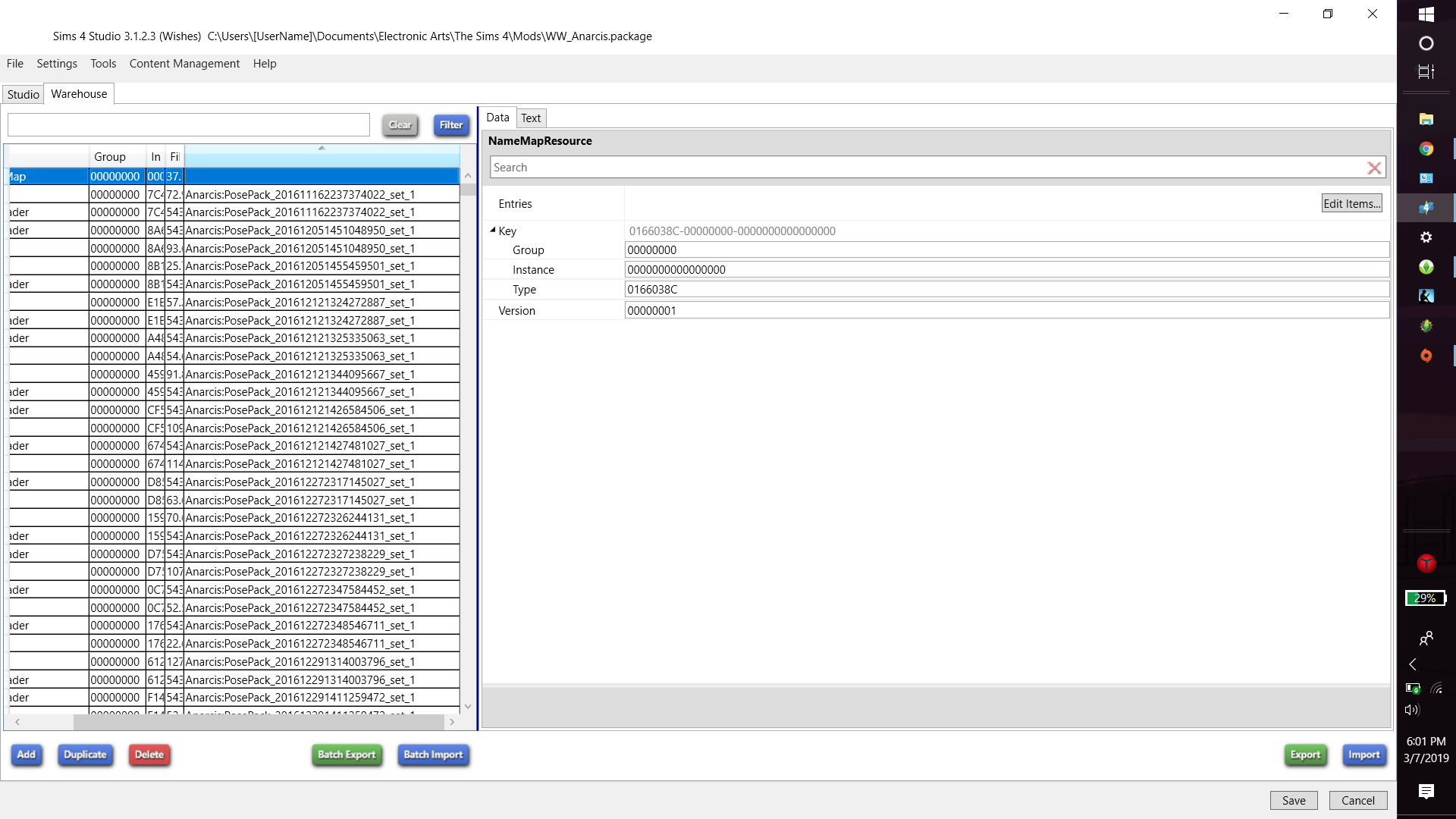Click the resource list scroll up arrow
The image size is (1456, 819).
click(x=468, y=176)
